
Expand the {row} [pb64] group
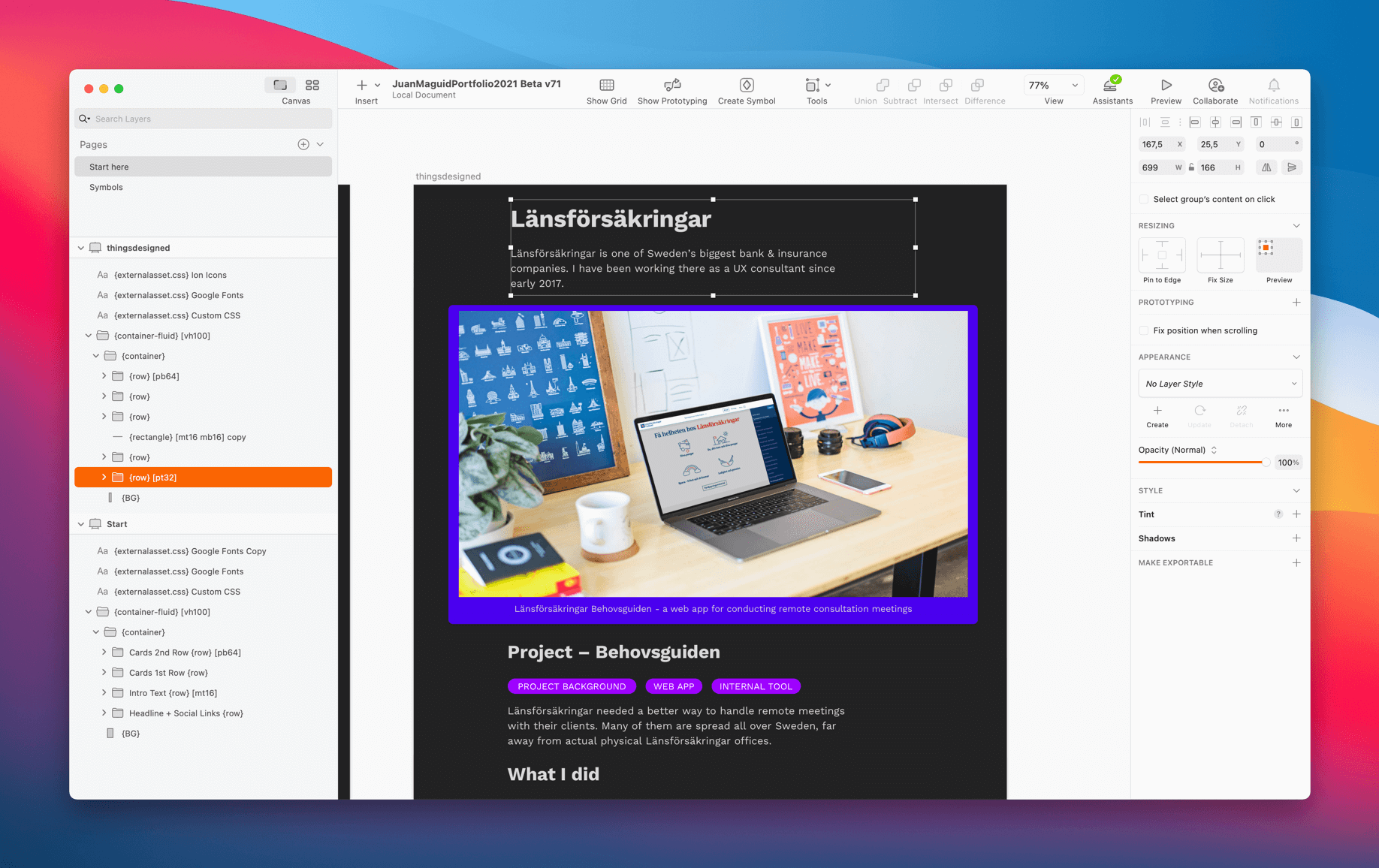click(x=104, y=375)
